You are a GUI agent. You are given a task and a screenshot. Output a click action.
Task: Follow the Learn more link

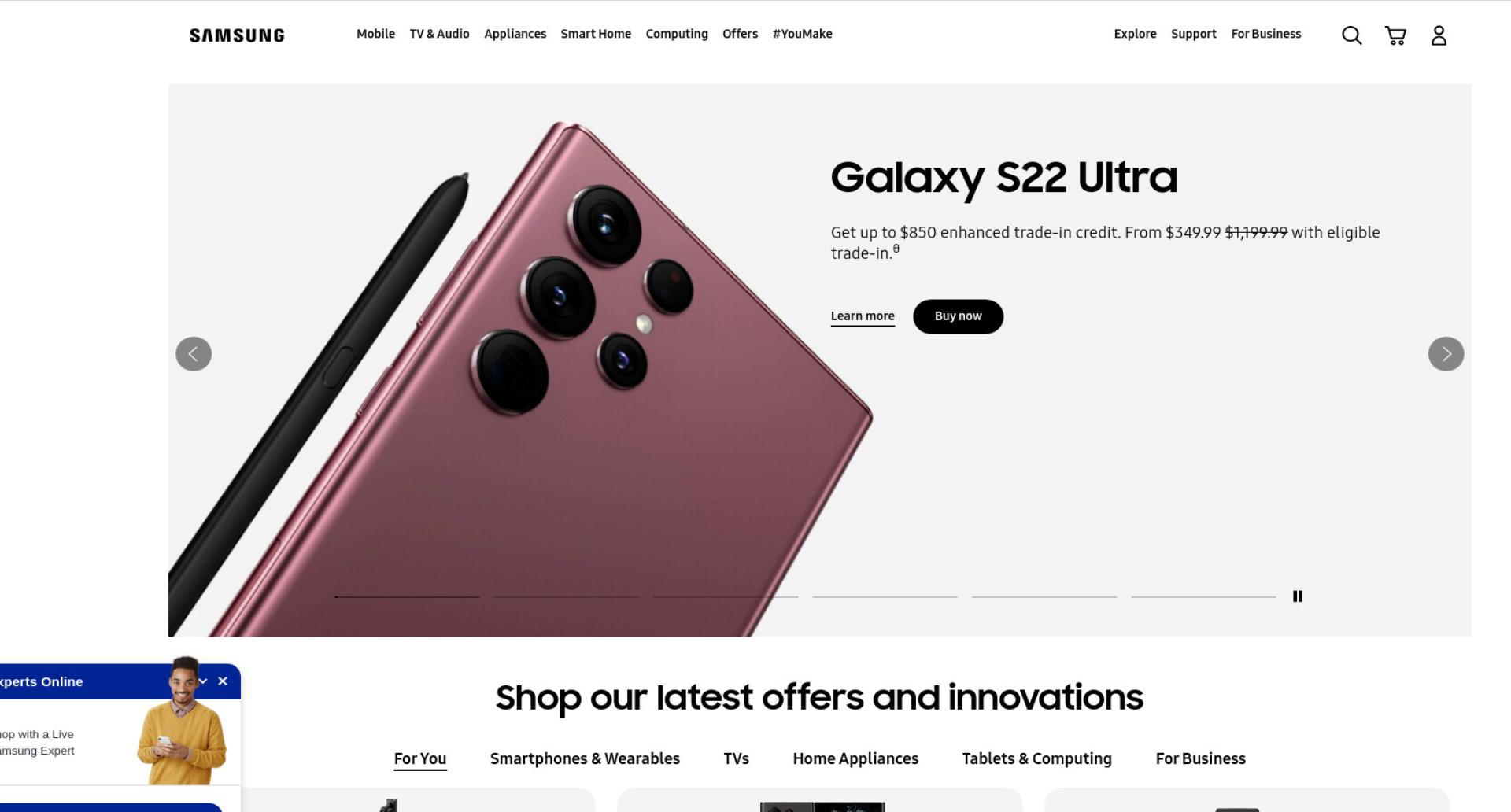point(863,316)
